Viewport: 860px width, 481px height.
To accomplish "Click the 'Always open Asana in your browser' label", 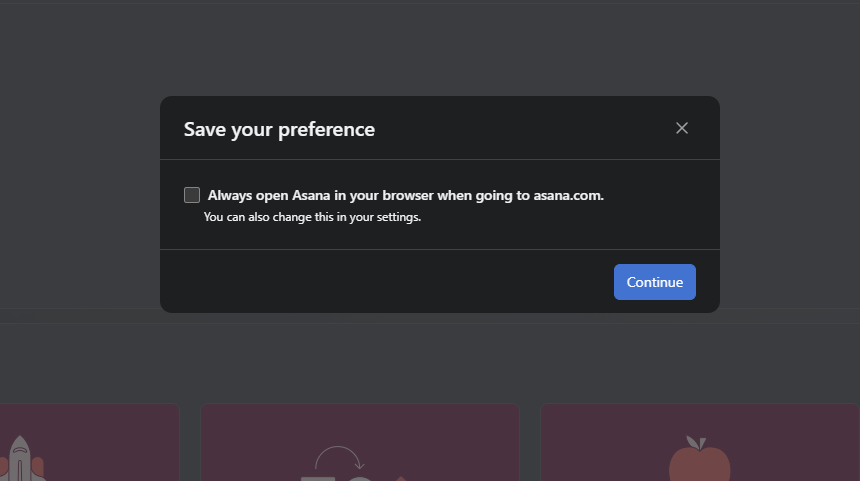I will pos(405,195).
